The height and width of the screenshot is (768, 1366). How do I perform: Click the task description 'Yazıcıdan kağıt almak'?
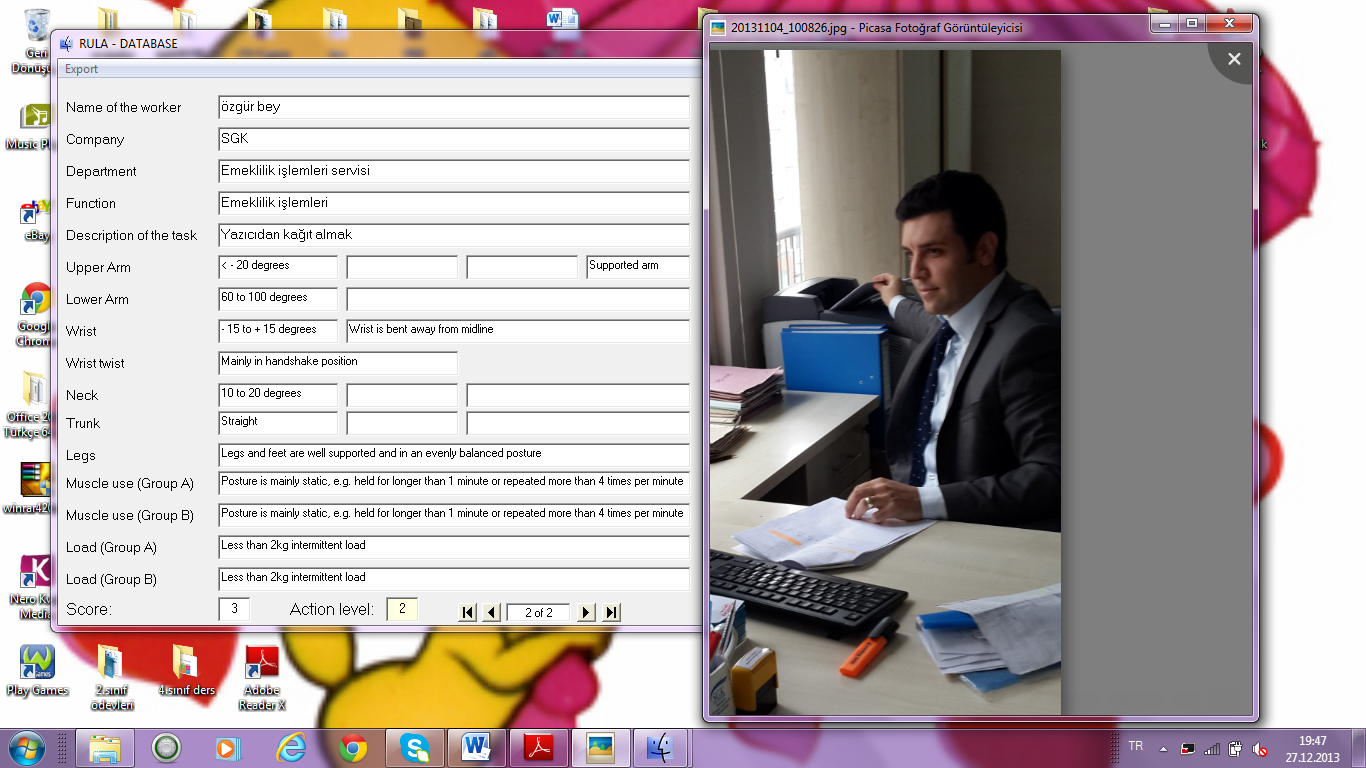454,235
